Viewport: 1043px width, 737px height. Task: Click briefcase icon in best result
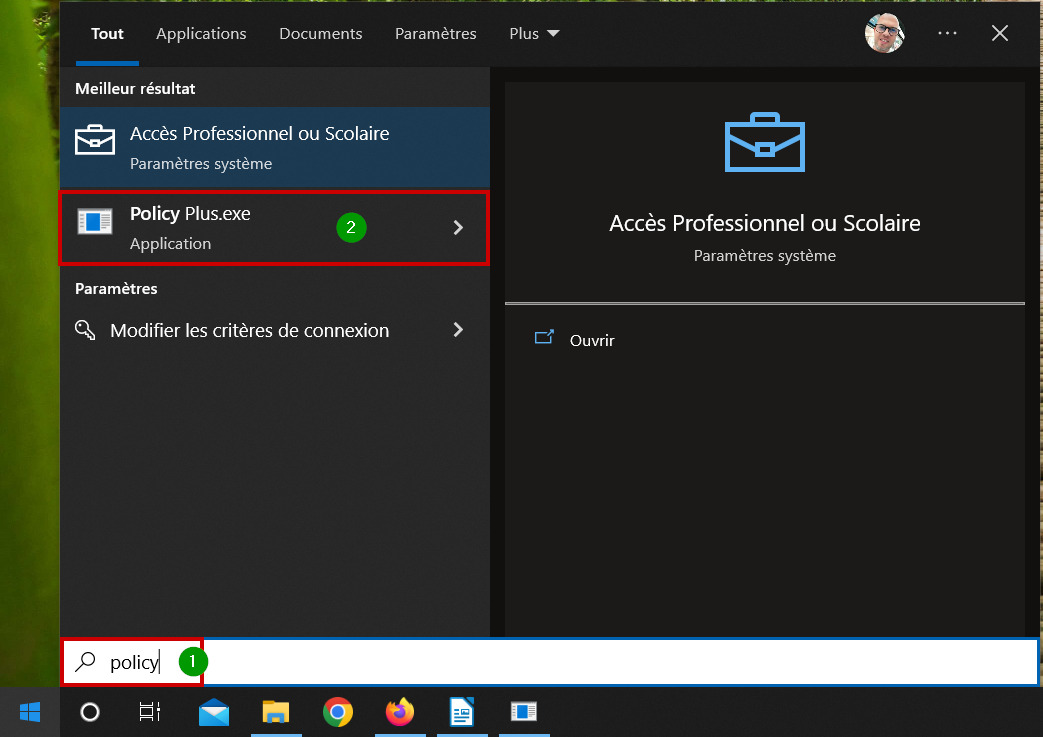coord(94,140)
